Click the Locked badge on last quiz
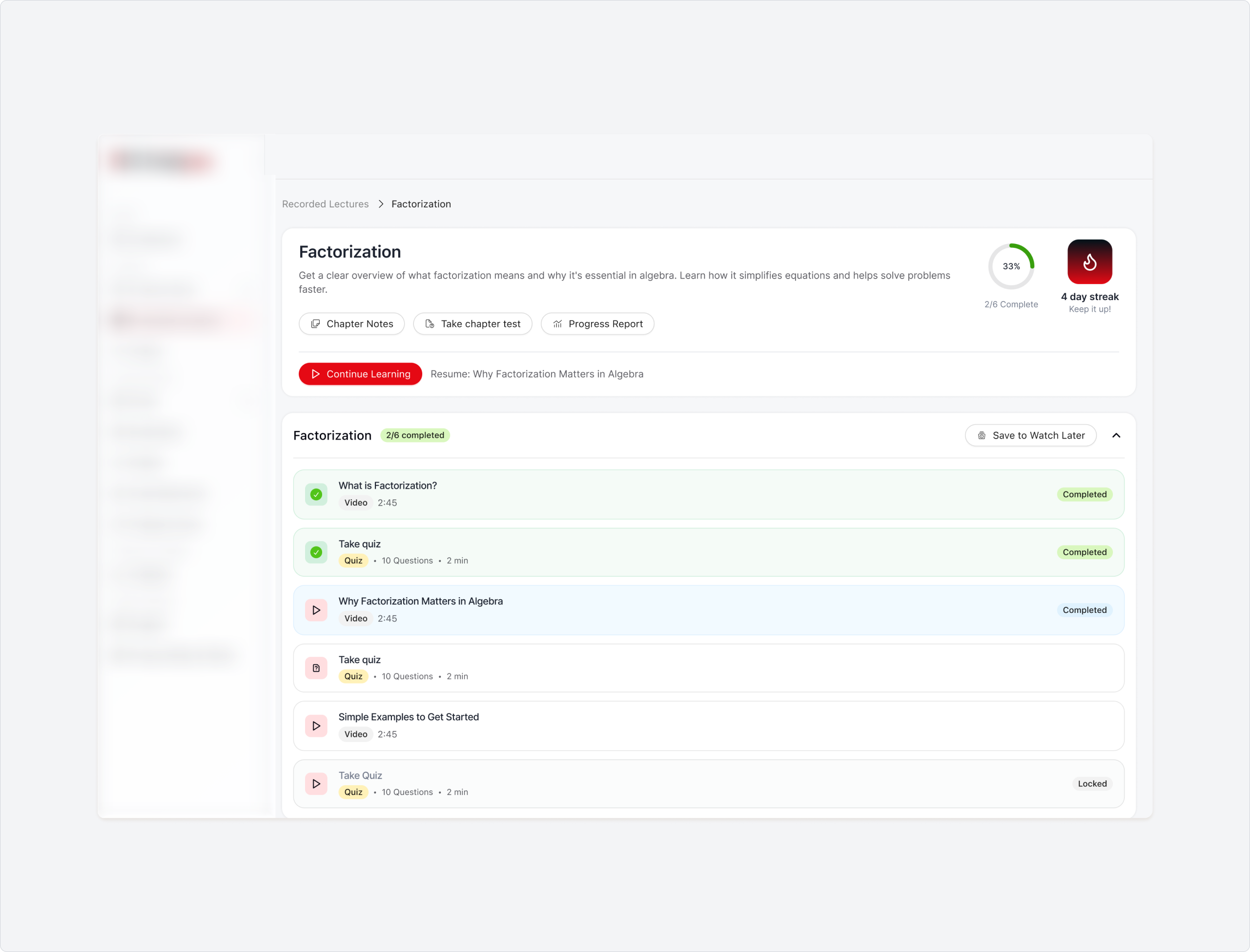The height and width of the screenshot is (952, 1250). pyautogui.click(x=1092, y=784)
